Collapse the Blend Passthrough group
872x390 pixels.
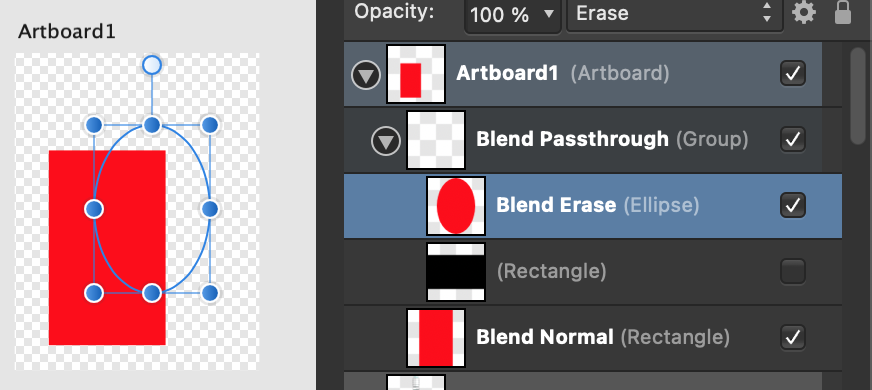386,141
